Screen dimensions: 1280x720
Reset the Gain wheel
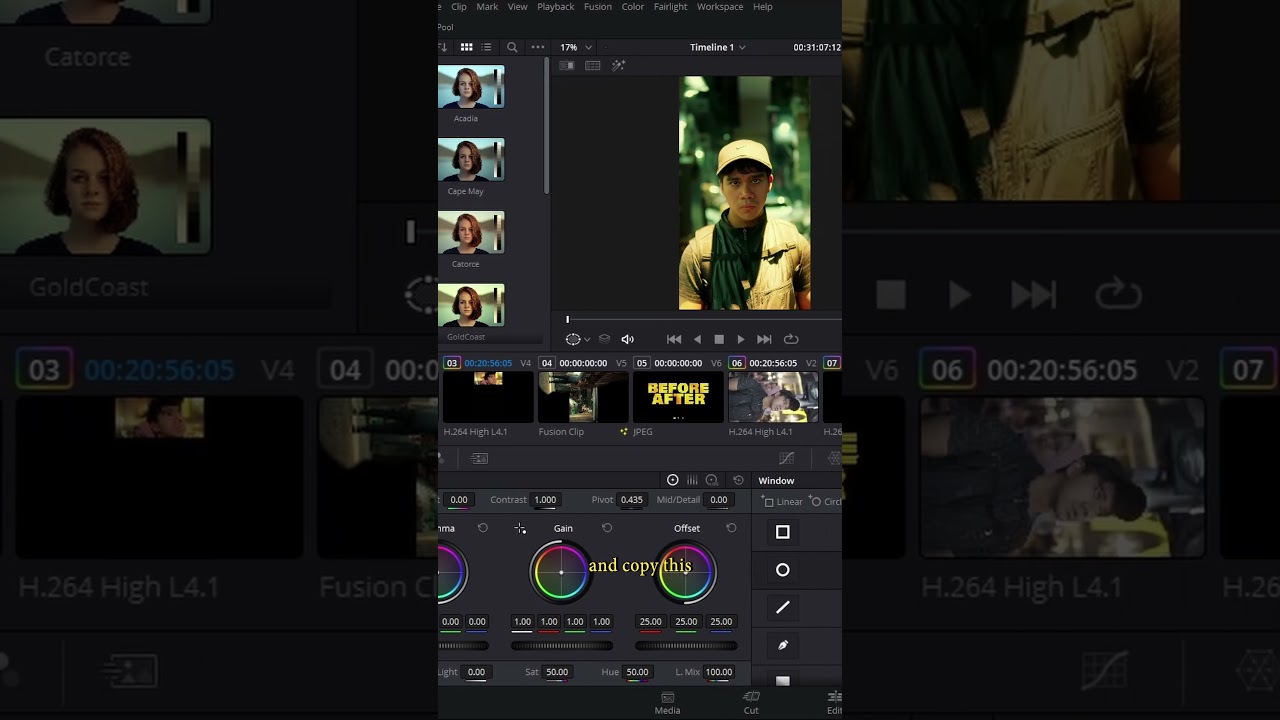(x=607, y=528)
